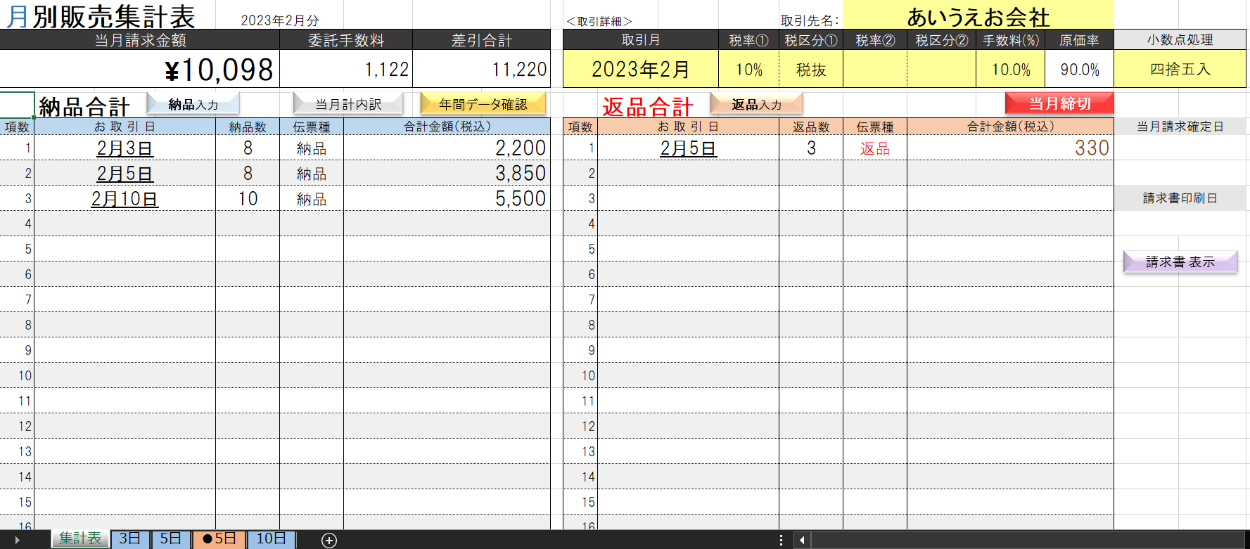The image size is (1250, 549).
Task: Switch to the 集計表 sheet tab
Action: [x=80, y=538]
